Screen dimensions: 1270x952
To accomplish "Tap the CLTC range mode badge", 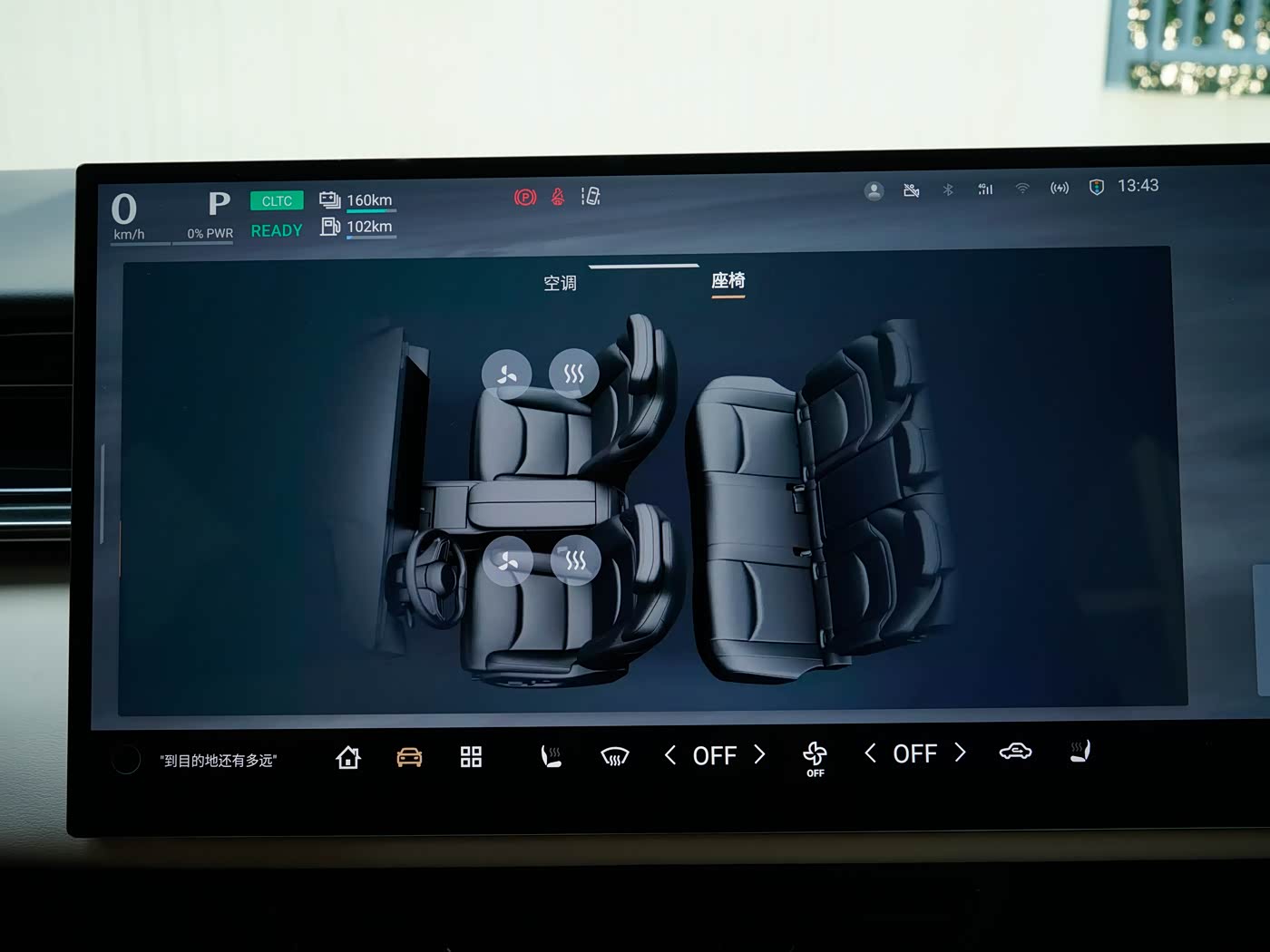I will 277,201.
